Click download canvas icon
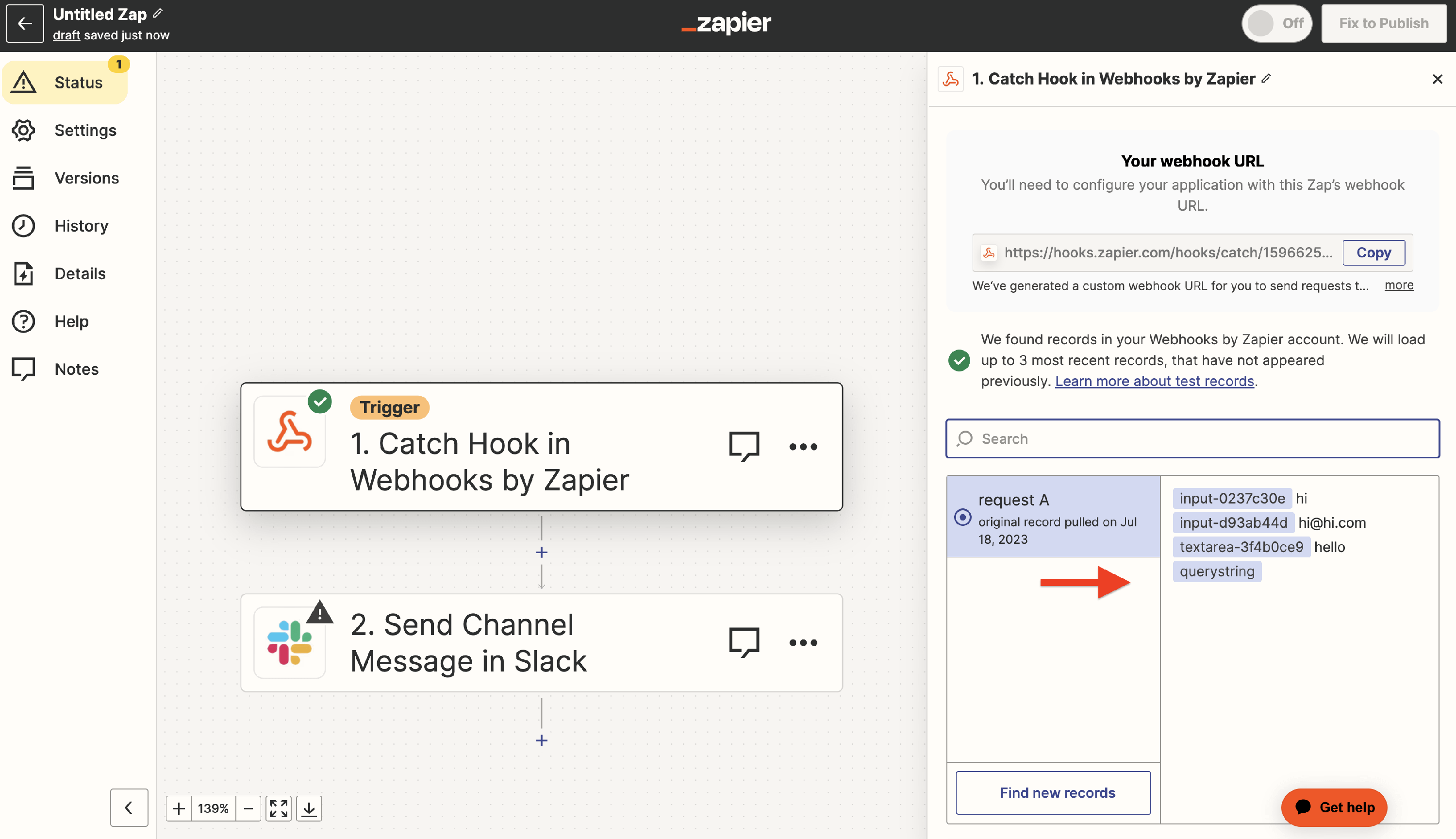Viewport: 1456px width, 839px height. coord(309,808)
